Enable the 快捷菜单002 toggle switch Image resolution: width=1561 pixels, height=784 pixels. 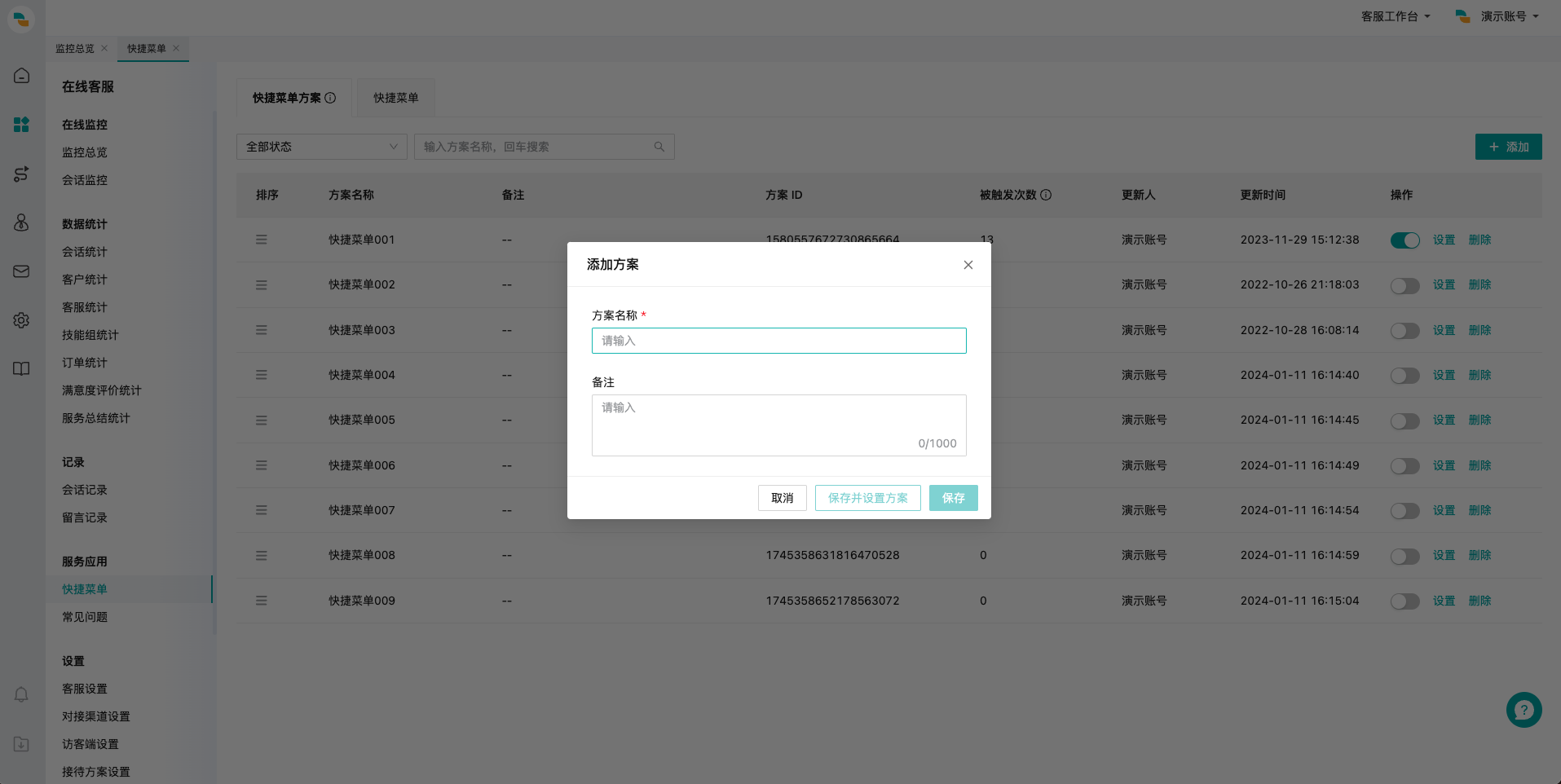1405,286
